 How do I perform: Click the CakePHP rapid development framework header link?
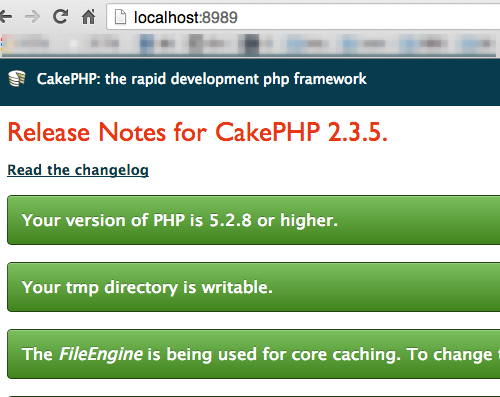[x=202, y=79]
